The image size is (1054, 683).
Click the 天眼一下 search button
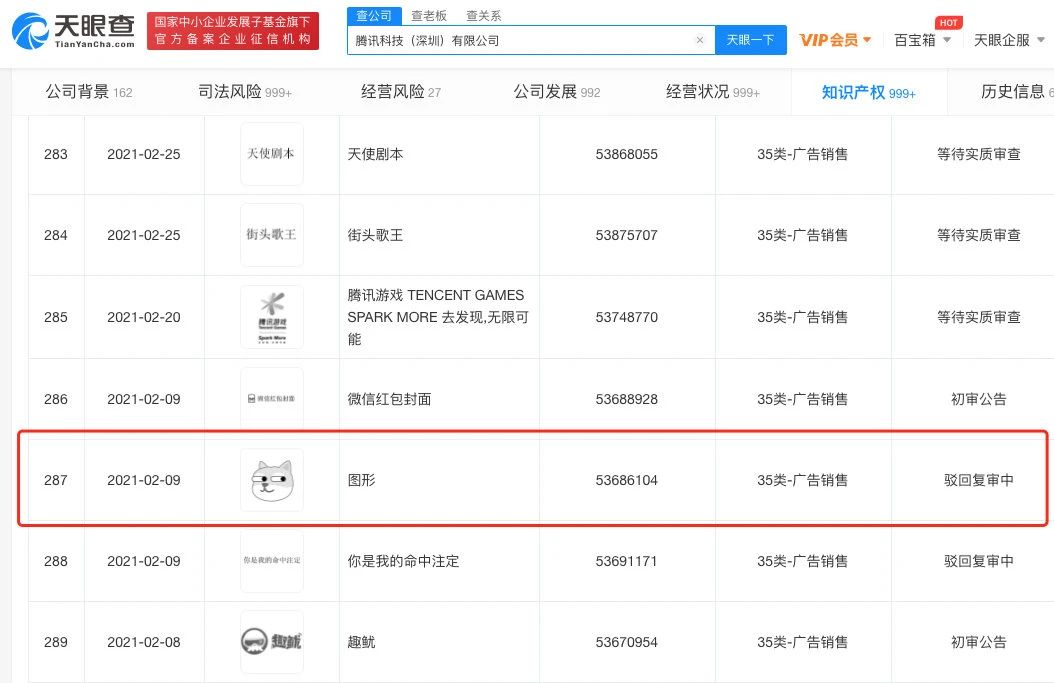point(750,40)
